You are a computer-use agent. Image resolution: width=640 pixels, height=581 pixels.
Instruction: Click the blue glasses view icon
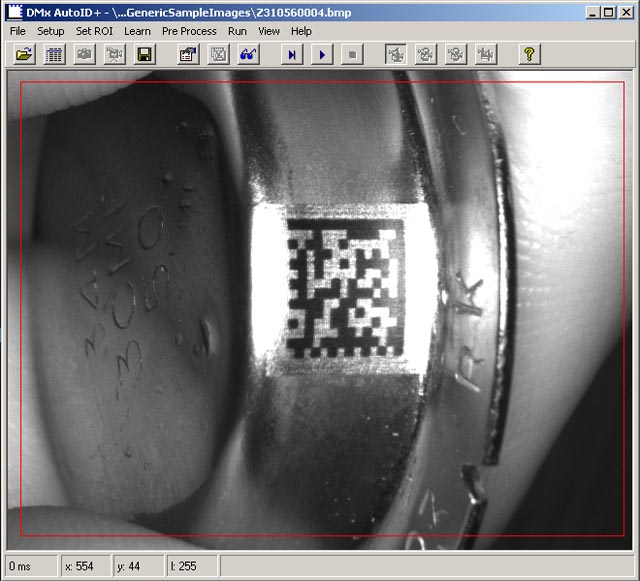click(x=248, y=54)
